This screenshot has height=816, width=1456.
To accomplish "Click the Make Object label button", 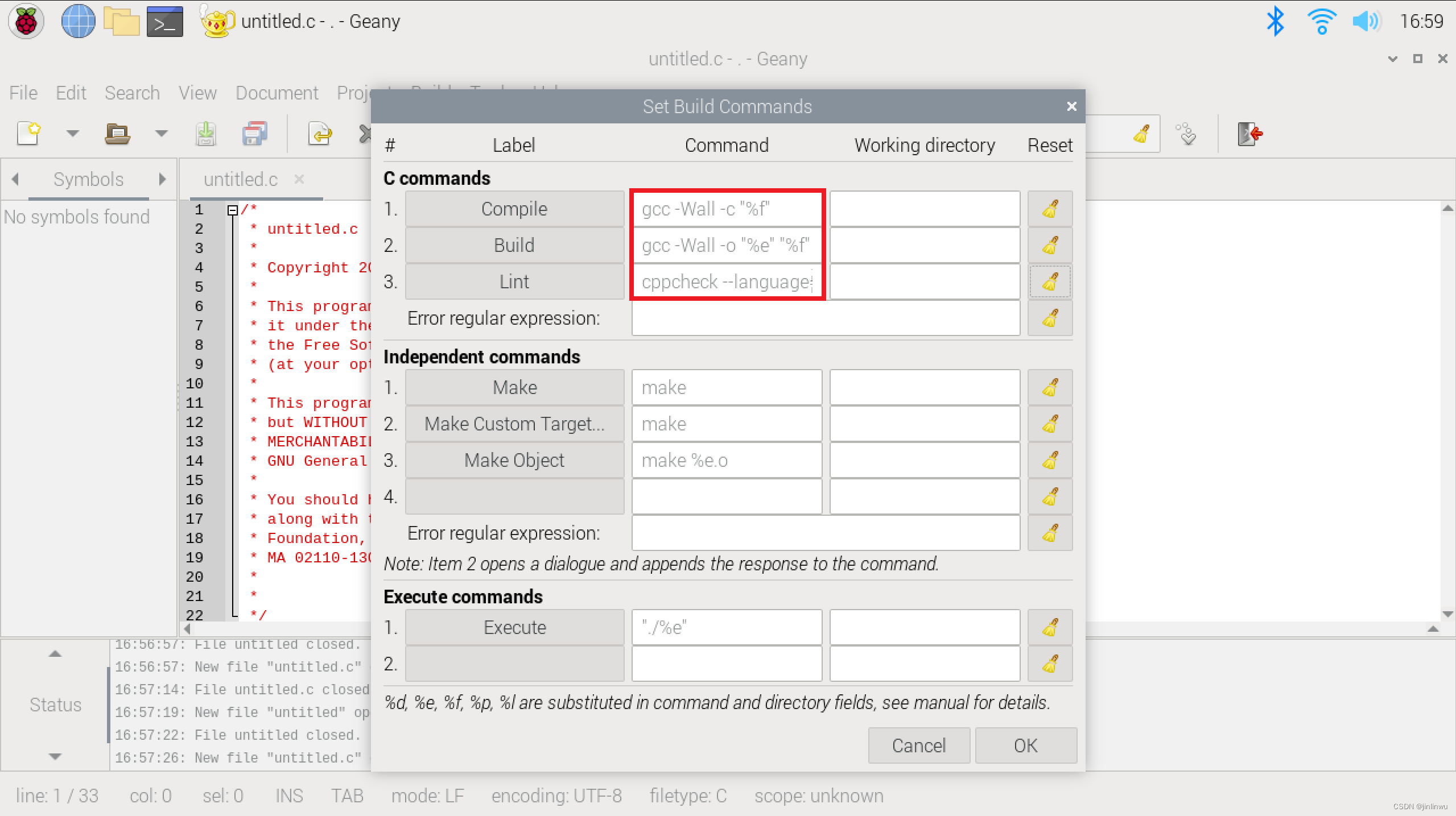I will coord(514,460).
